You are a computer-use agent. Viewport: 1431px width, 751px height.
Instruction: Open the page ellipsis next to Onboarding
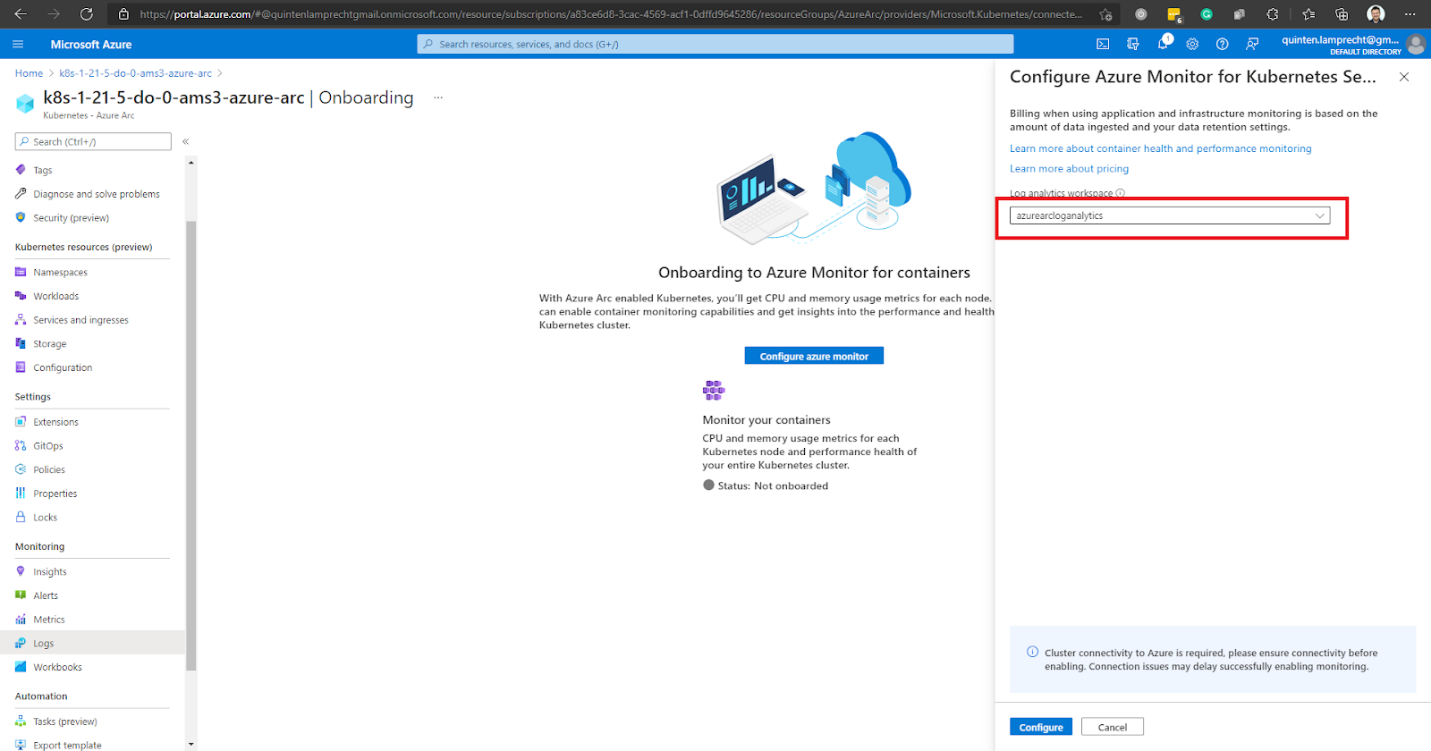[437, 98]
